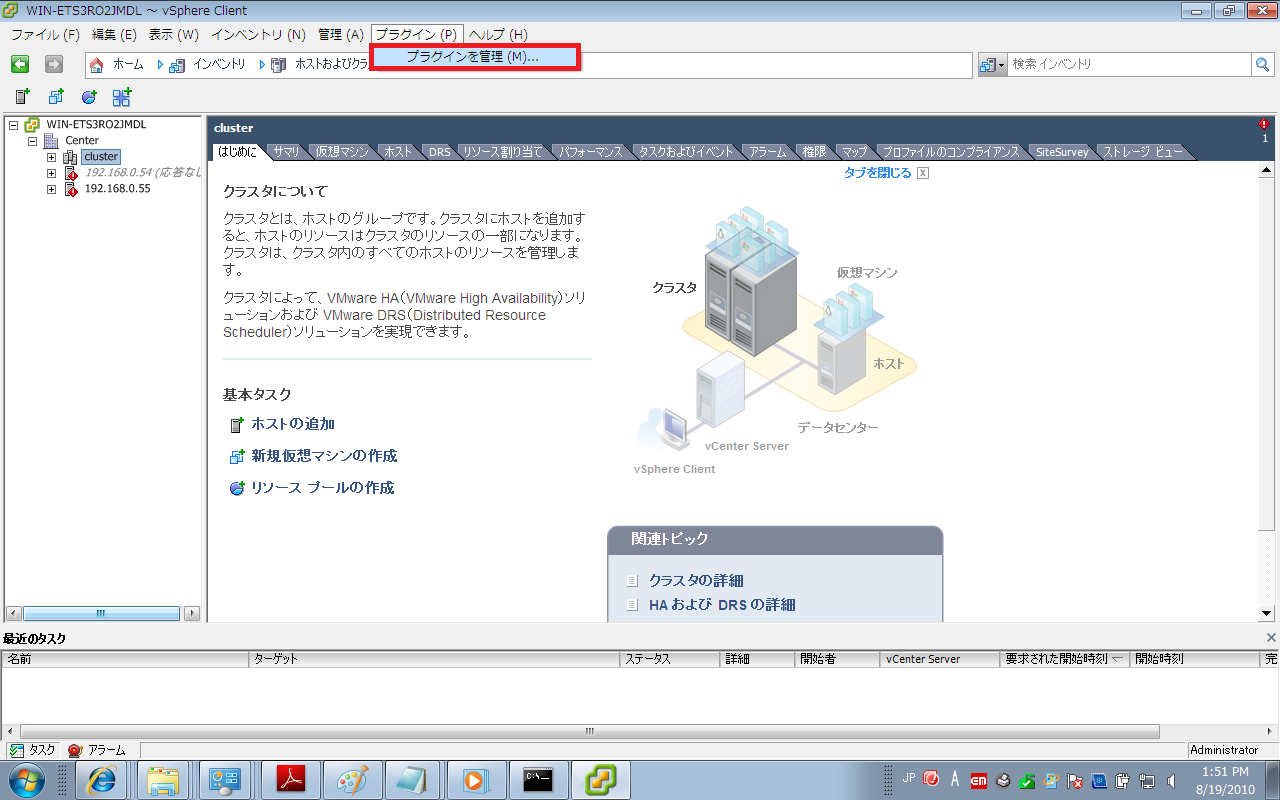The width and height of the screenshot is (1280, 800).
Task: Open the ヘルプ (H) menu
Action: (498, 34)
